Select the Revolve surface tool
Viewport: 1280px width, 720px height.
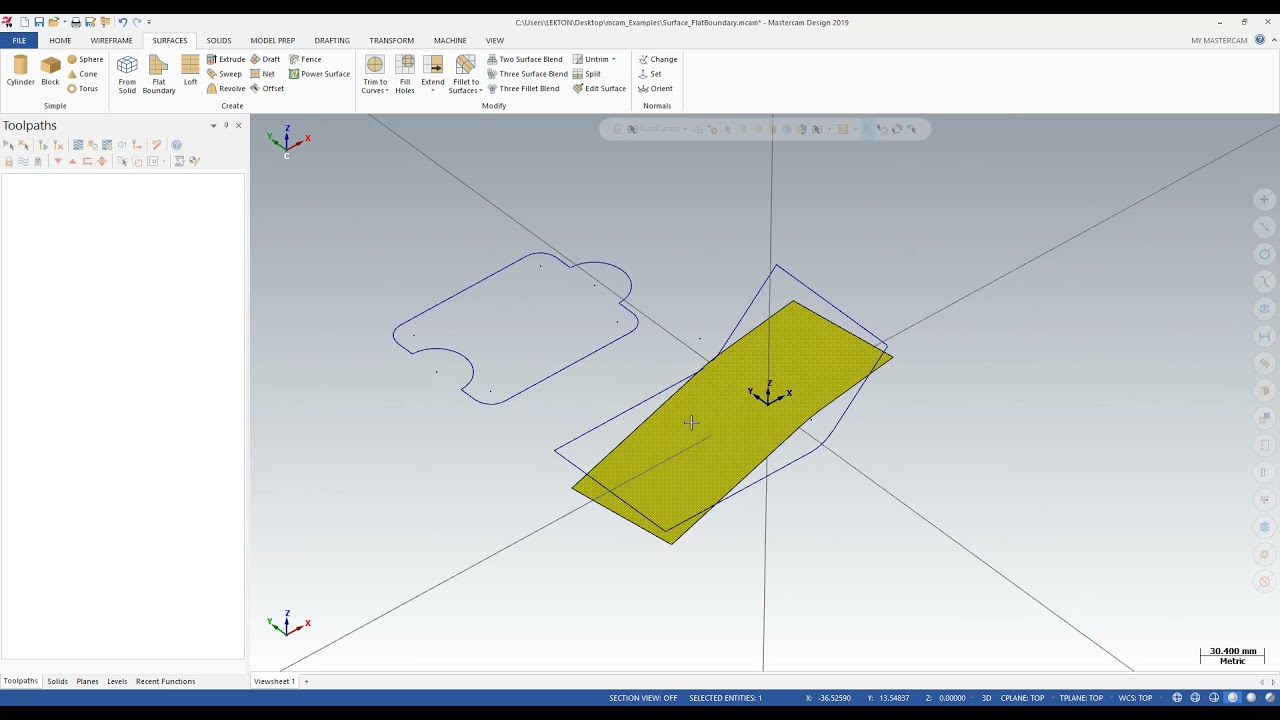point(226,88)
